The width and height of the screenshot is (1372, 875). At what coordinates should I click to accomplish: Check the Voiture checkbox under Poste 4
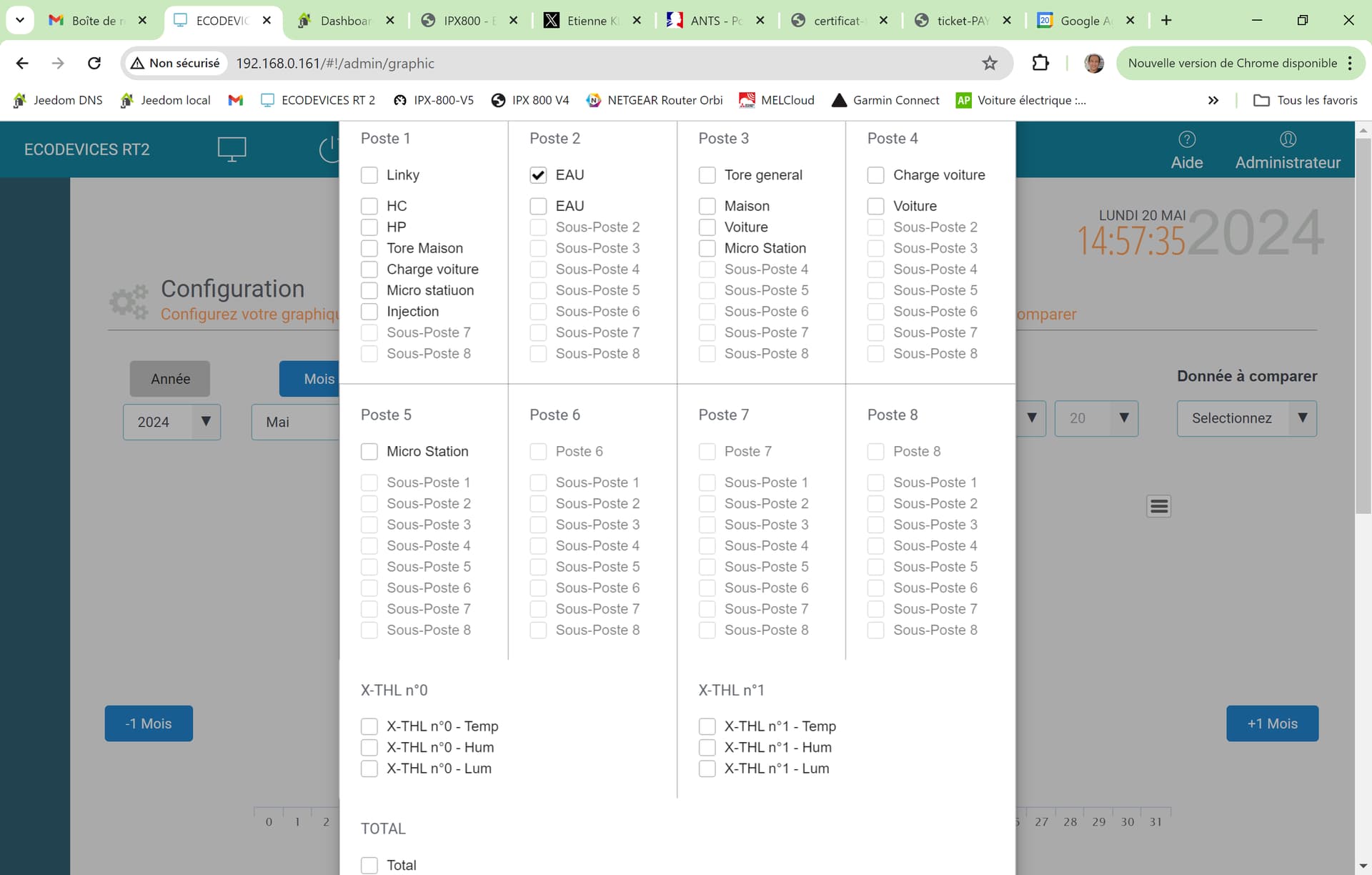coord(876,206)
